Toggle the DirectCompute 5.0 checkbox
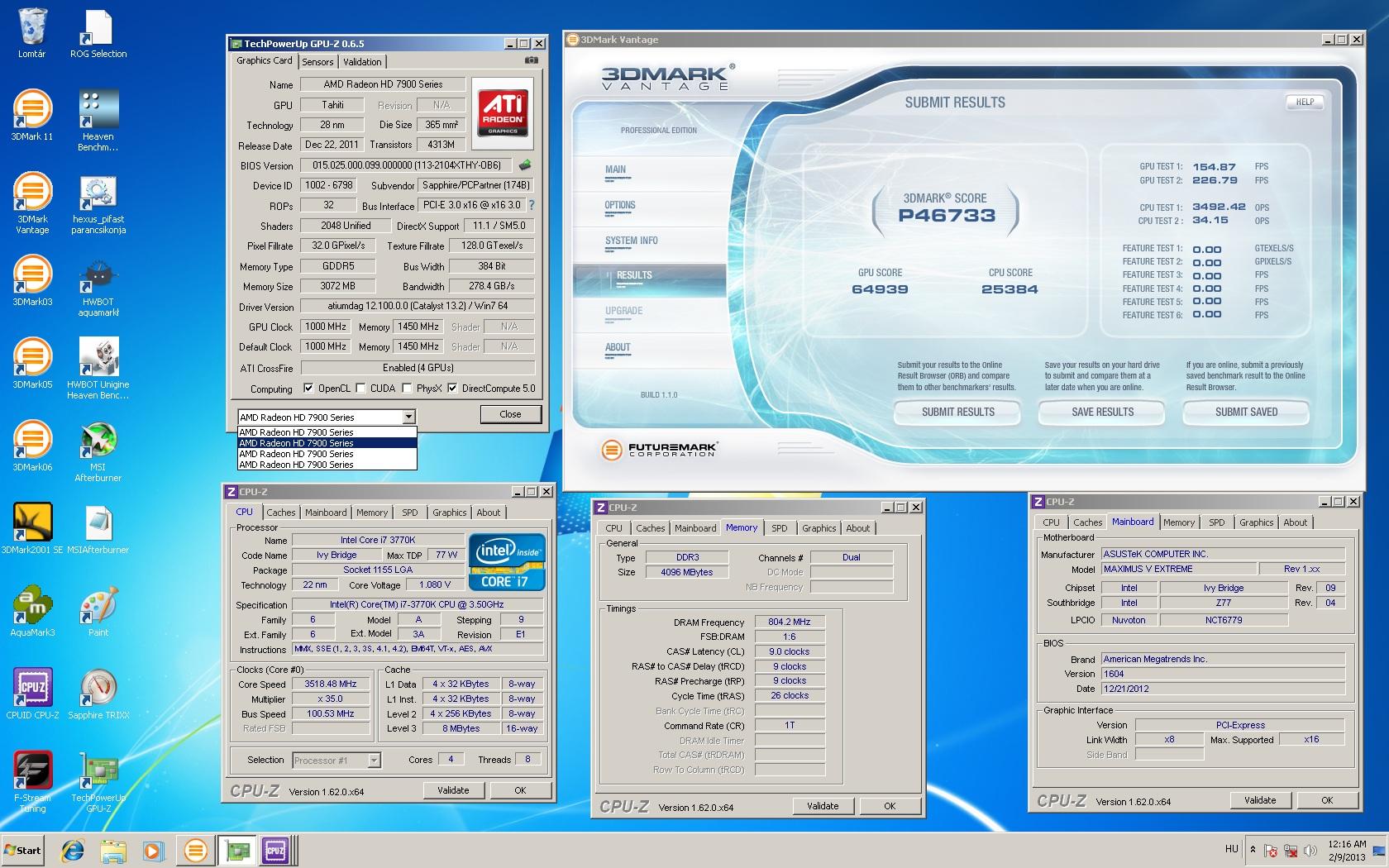 [452, 389]
